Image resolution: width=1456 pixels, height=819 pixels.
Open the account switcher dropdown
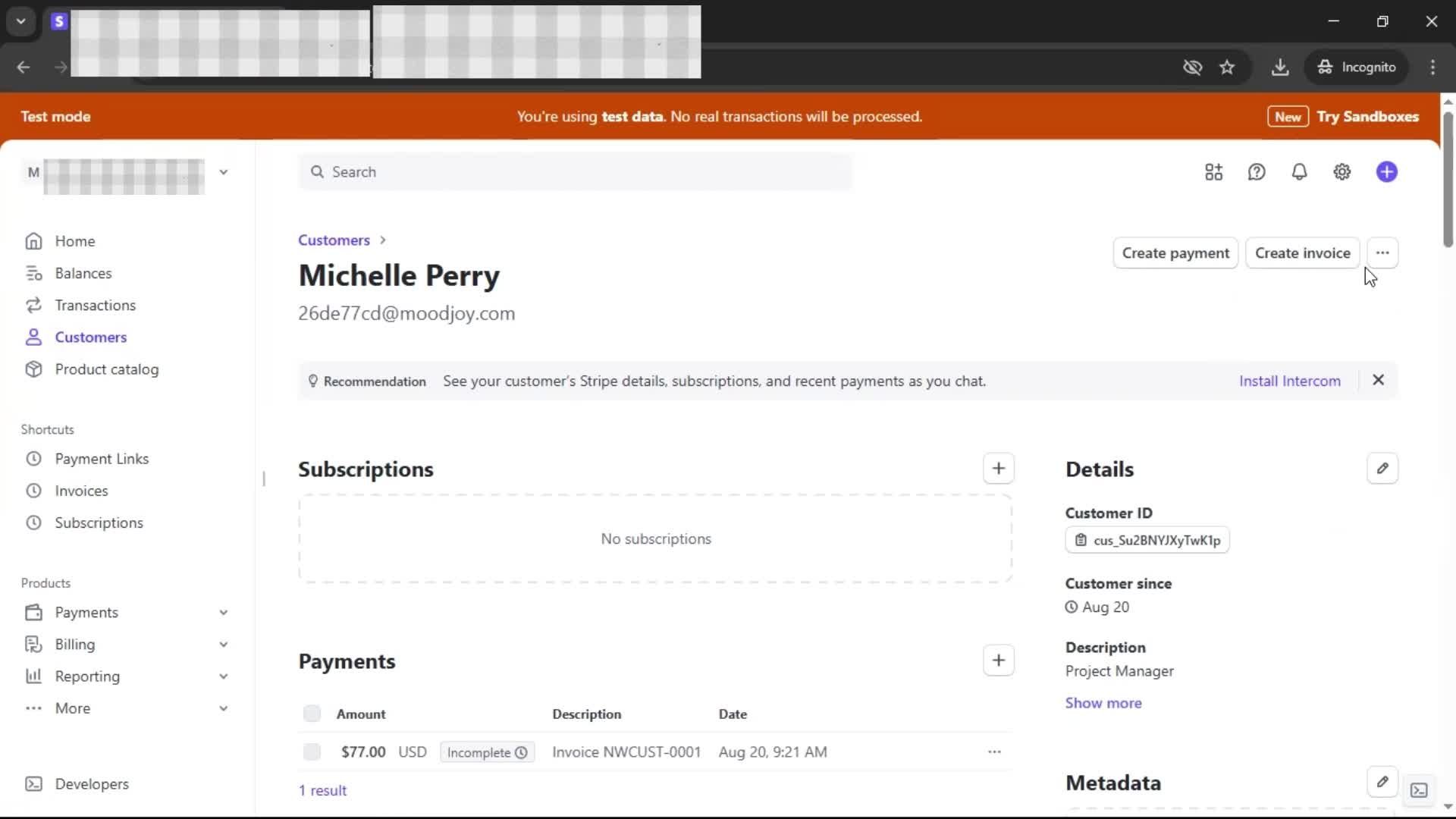(x=223, y=172)
